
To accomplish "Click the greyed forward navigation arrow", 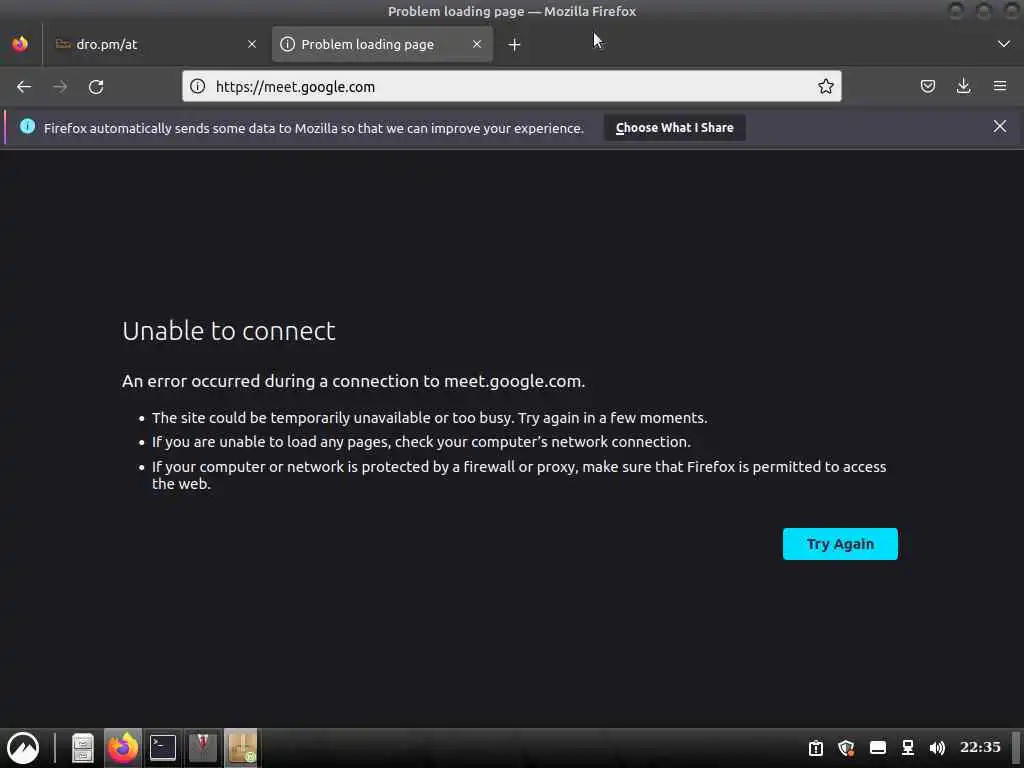I will coord(60,87).
